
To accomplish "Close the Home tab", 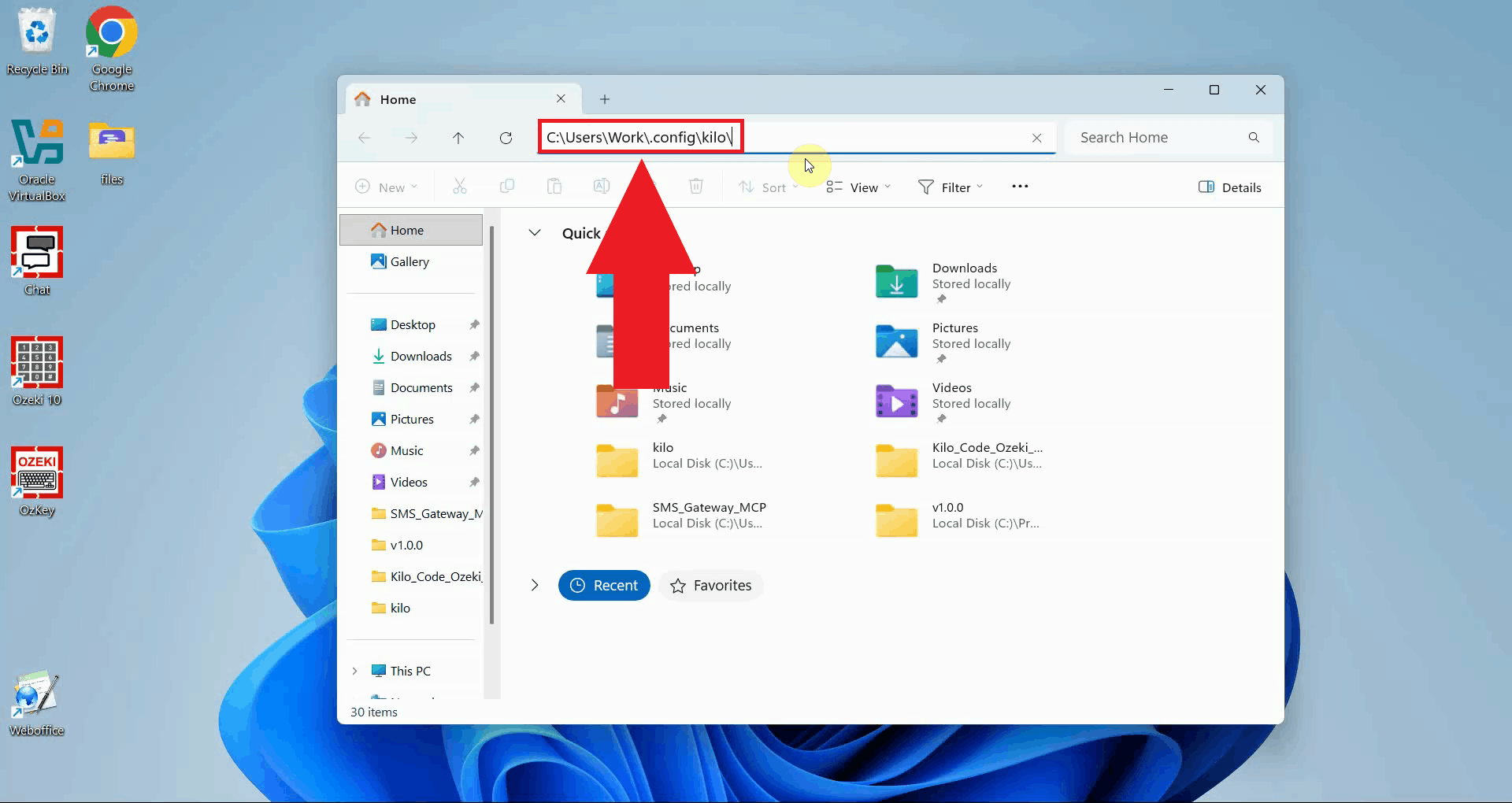I will click(561, 98).
